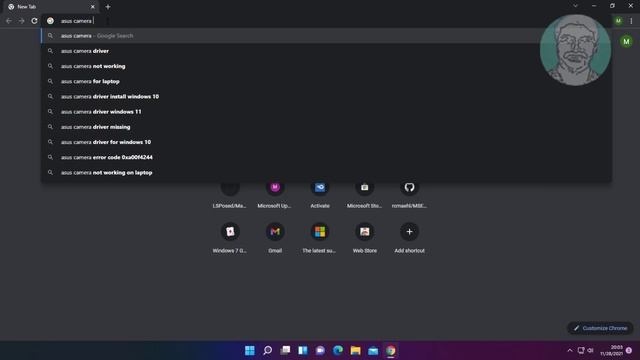Open the Web Store shortcut
The image size is (640, 360).
(x=364, y=238)
